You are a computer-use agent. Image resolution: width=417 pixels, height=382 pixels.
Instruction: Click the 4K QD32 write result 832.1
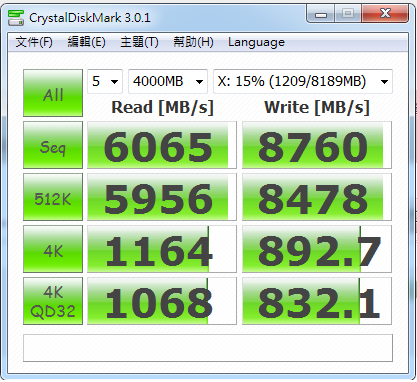(x=317, y=301)
